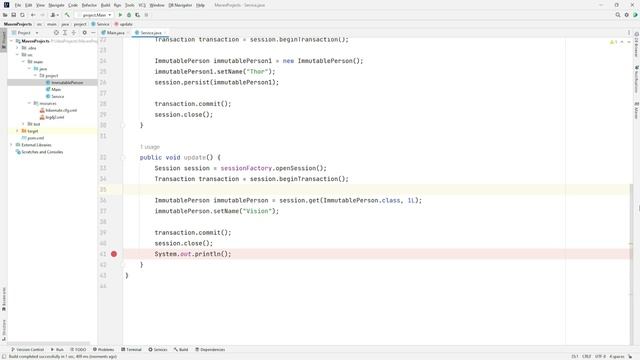Open the Bookmarks side tool window
640x360 pixels.
coord(4,299)
